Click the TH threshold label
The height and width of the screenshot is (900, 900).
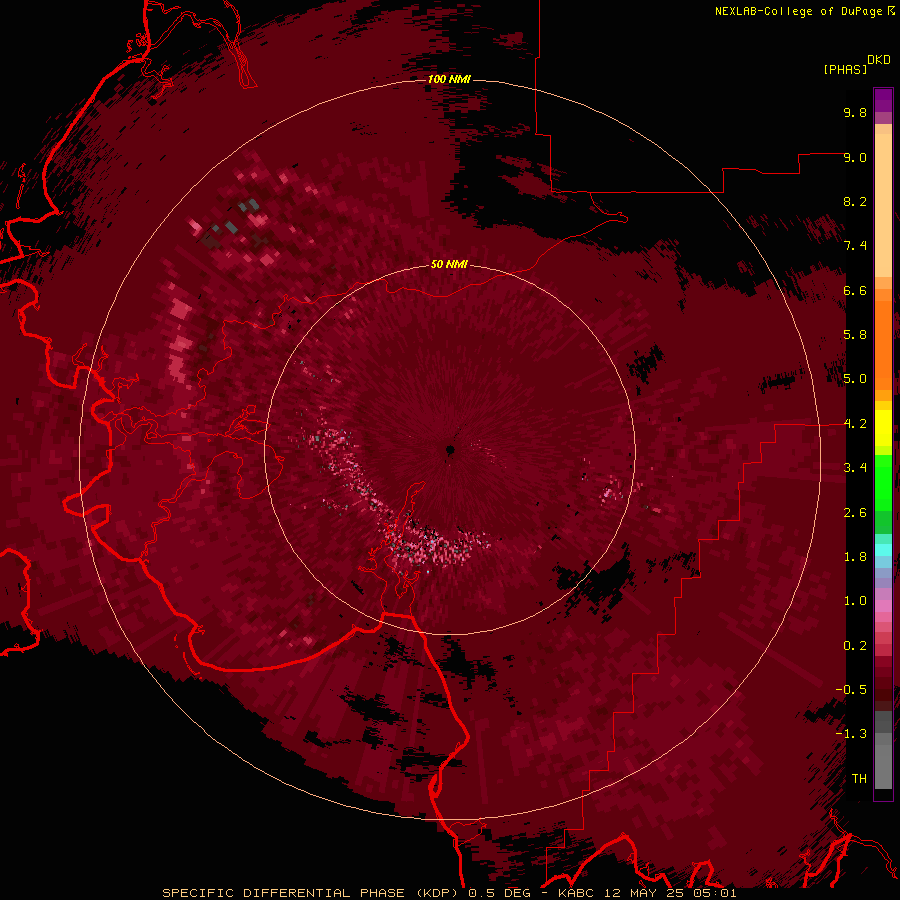859,779
